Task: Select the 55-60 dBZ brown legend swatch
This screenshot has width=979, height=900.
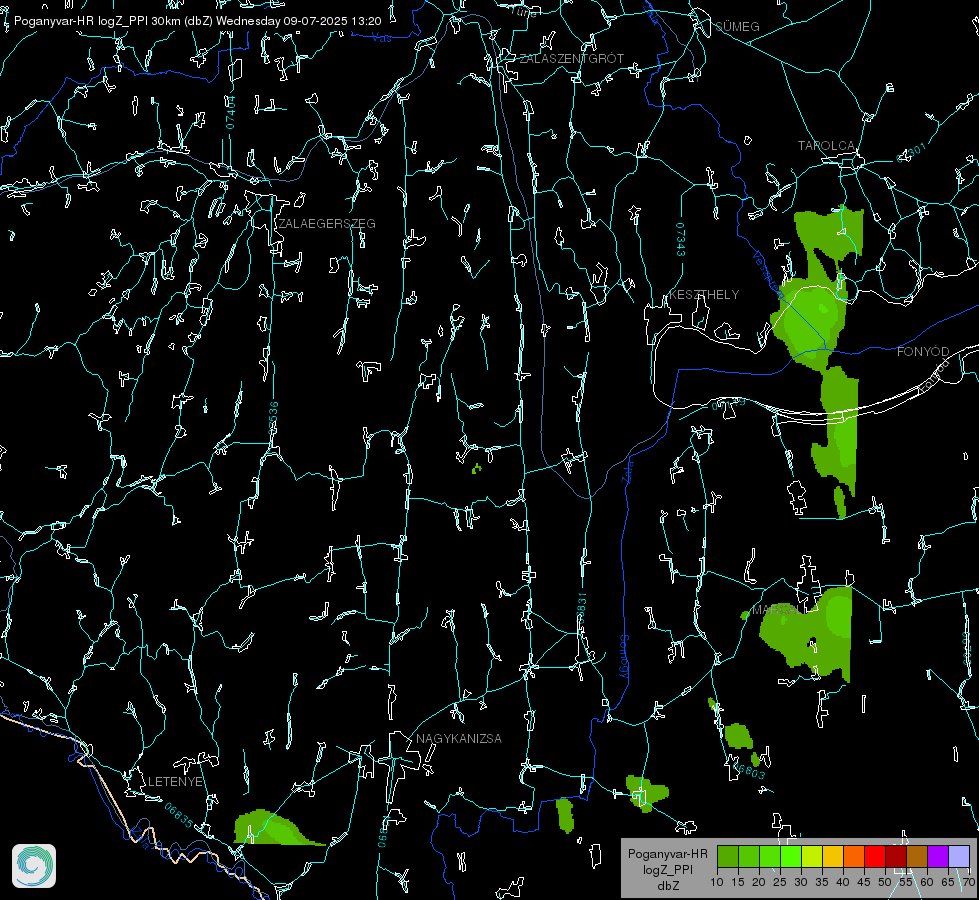Action: pyautogui.click(x=917, y=856)
